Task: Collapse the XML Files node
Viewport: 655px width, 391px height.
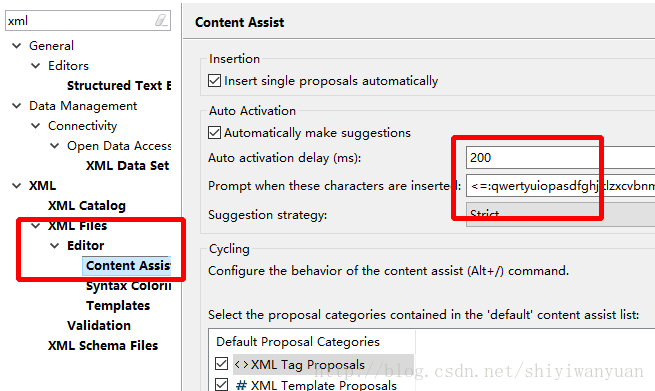Action: coord(36,226)
